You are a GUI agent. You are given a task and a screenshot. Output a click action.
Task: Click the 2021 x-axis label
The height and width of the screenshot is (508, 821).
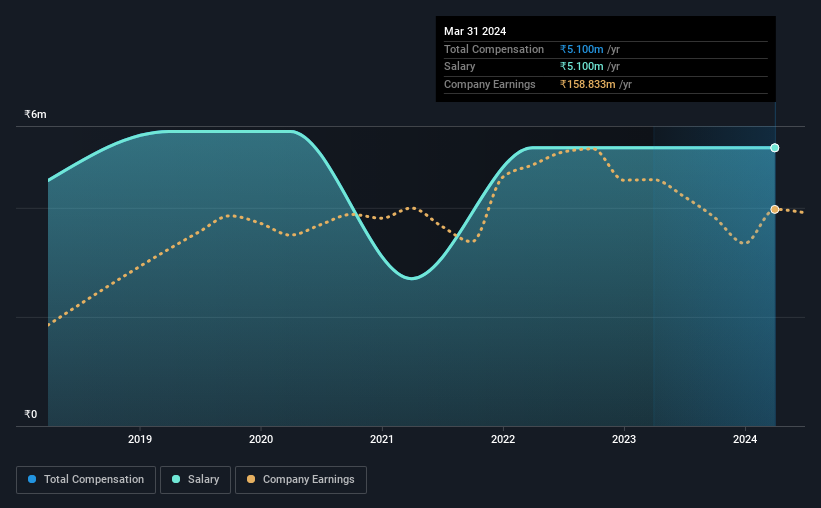382,439
